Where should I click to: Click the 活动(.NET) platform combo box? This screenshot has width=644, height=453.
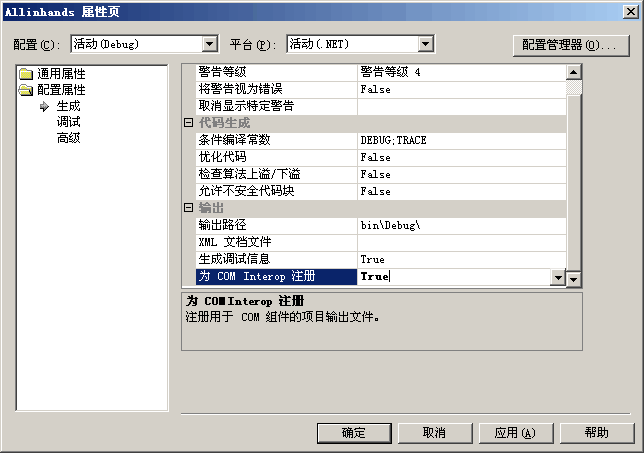361,44
